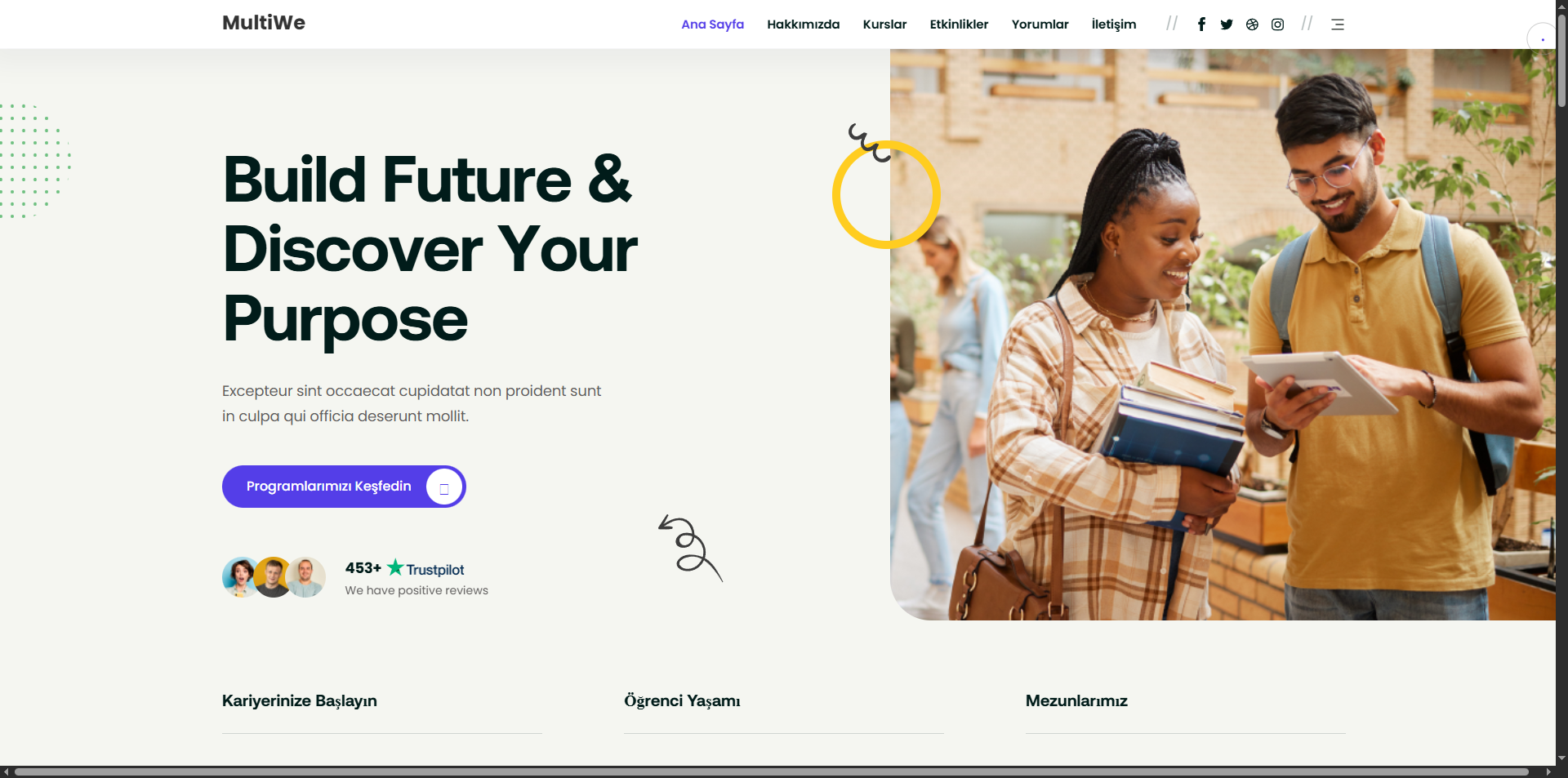Viewport: 1568px width, 778px height.
Task: Click the horizontal scrollbar along the bottom
Action: 772,771
